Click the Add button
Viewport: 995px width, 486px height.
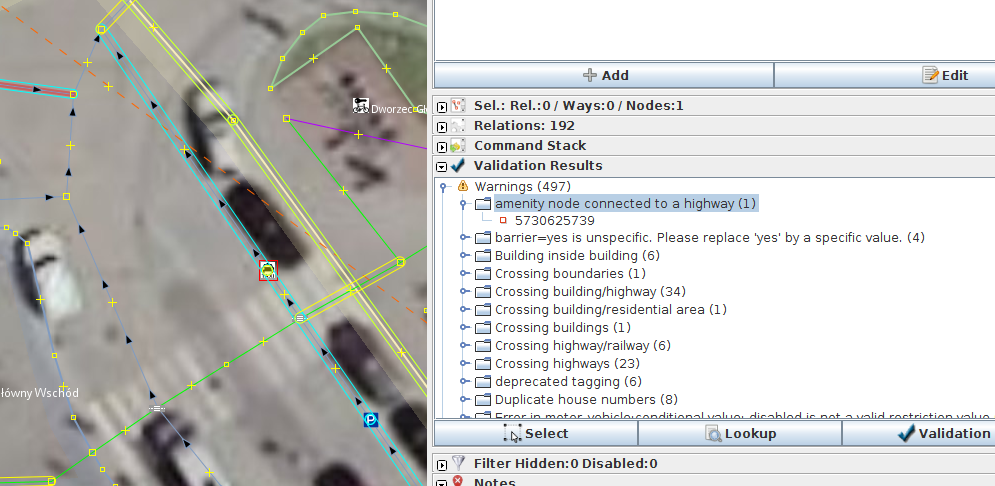point(605,75)
